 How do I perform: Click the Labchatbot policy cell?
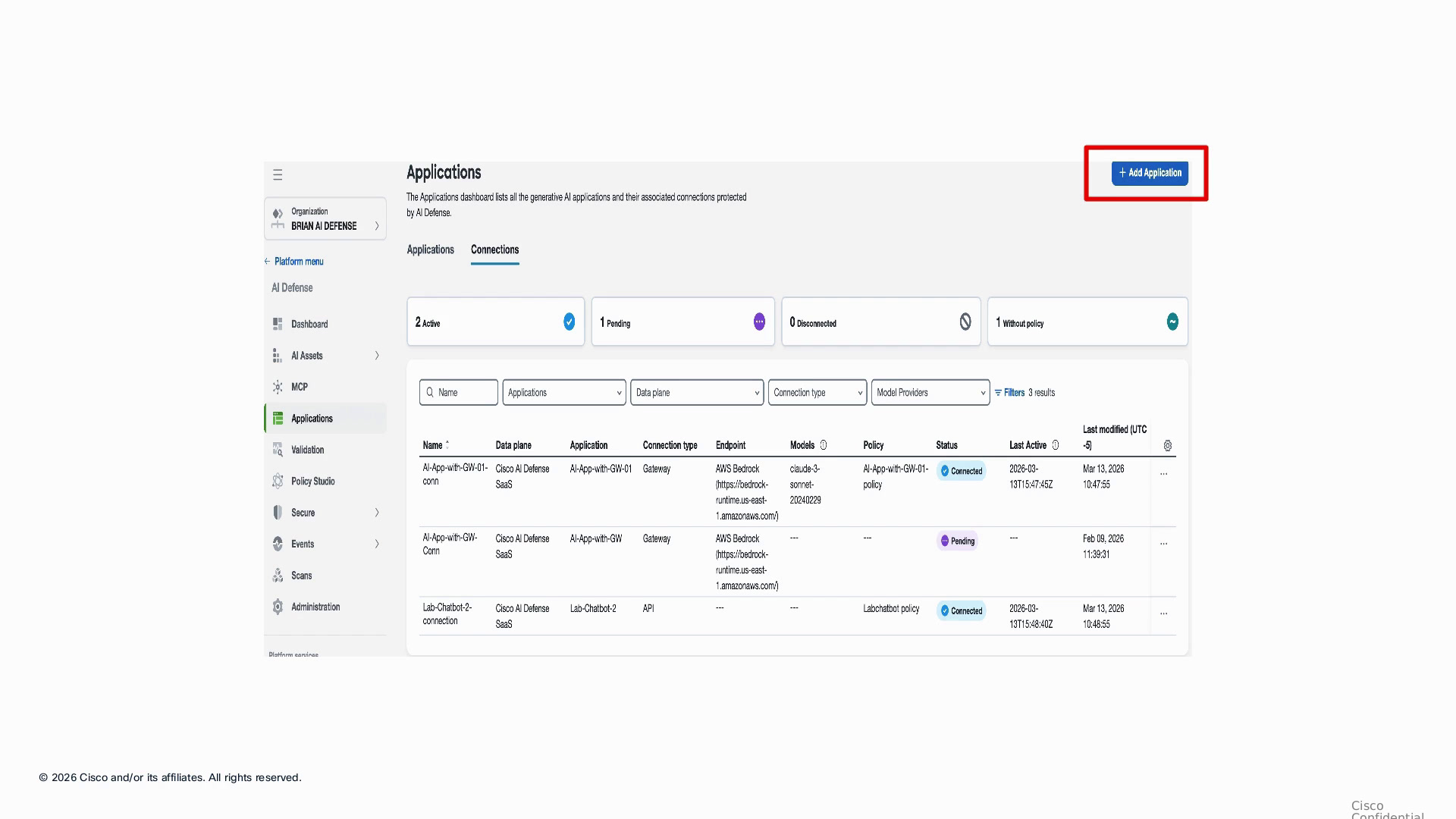click(x=891, y=609)
